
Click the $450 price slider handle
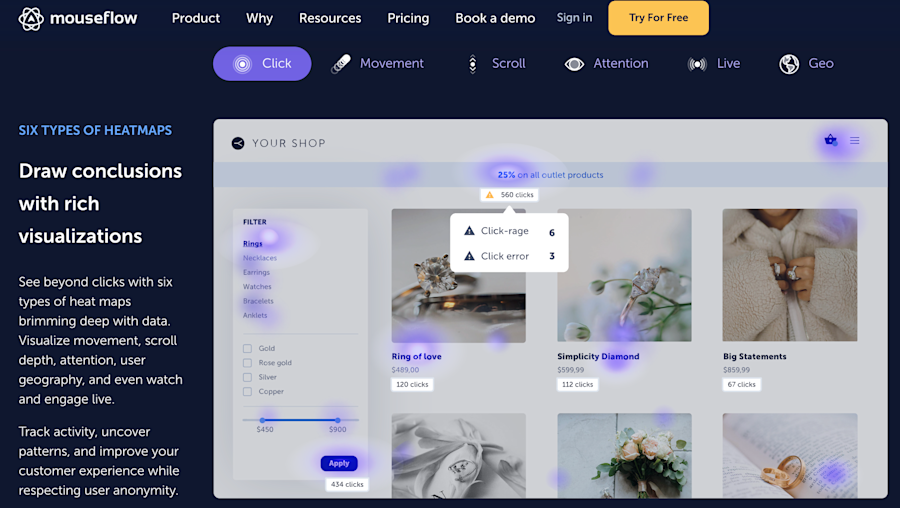pos(262,420)
